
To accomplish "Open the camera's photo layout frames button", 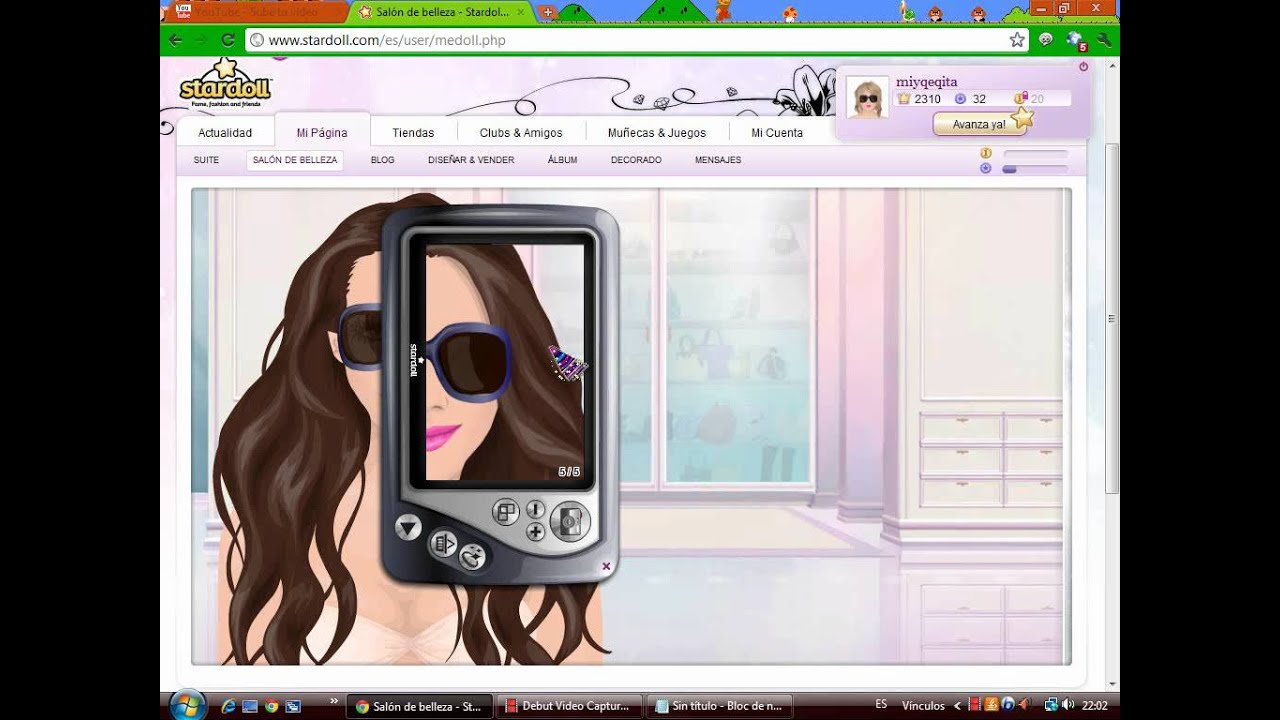I will pyautogui.click(x=507, y=513).
